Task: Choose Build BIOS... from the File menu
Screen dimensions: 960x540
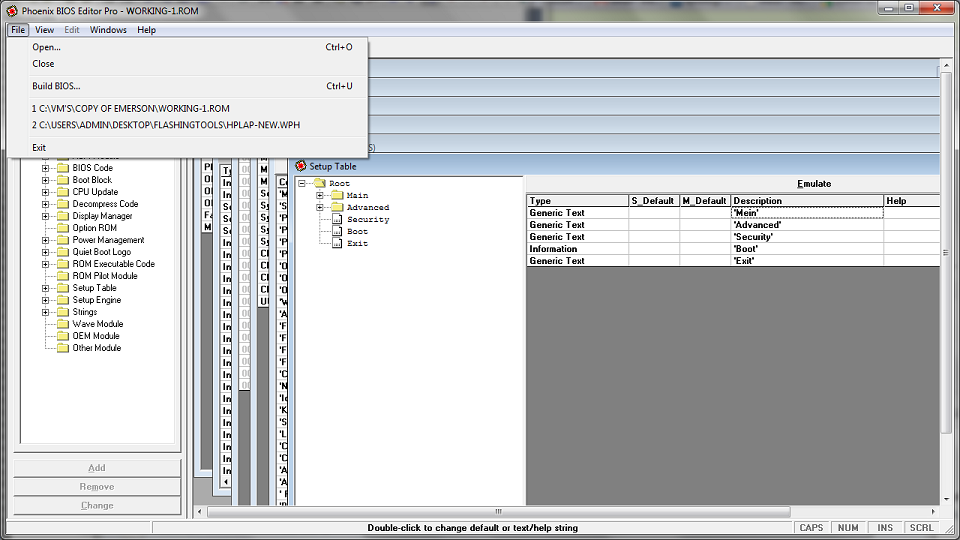Action: [56, 86]
